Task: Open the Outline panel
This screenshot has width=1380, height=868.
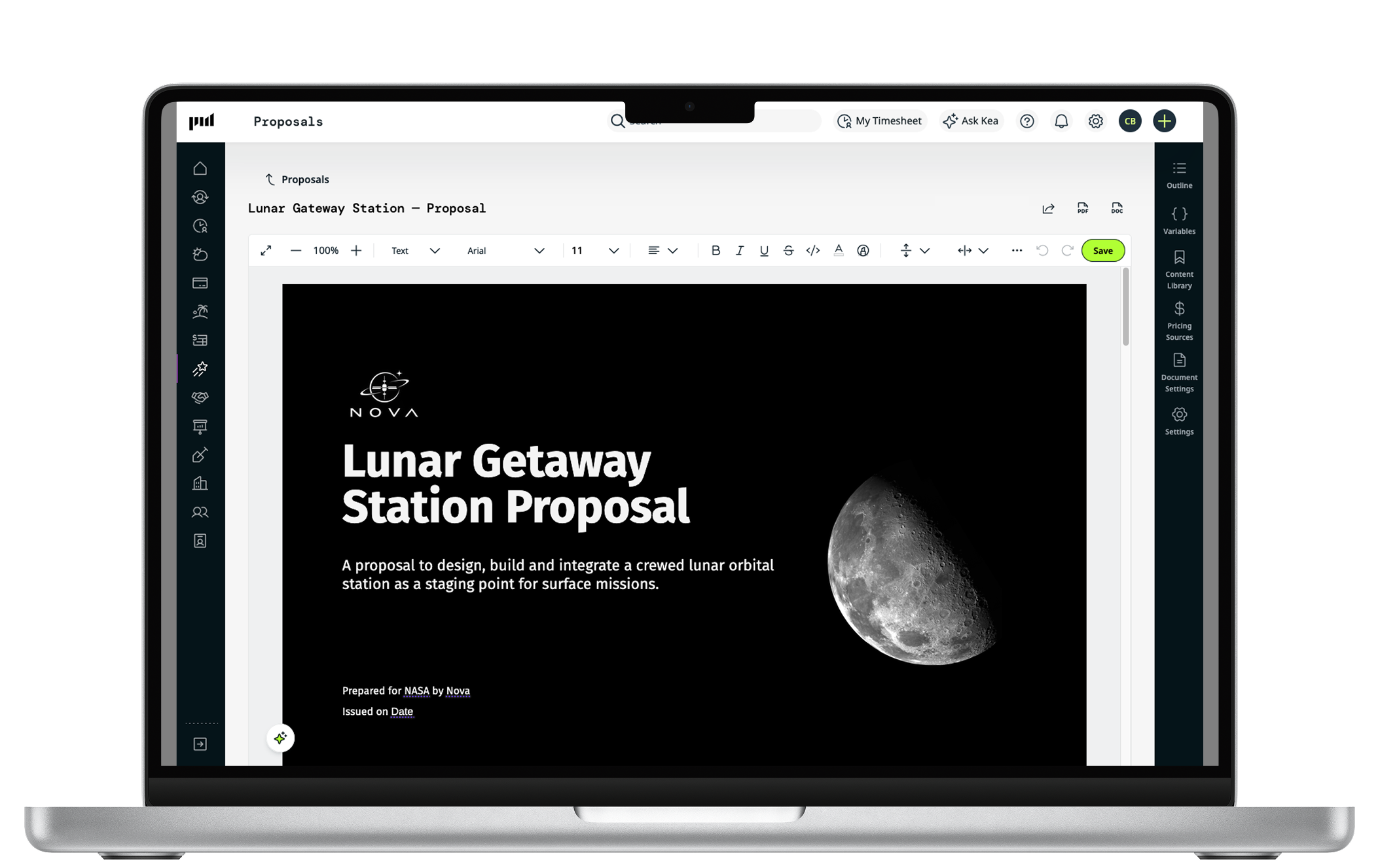Action: (x=1178, y=175)
